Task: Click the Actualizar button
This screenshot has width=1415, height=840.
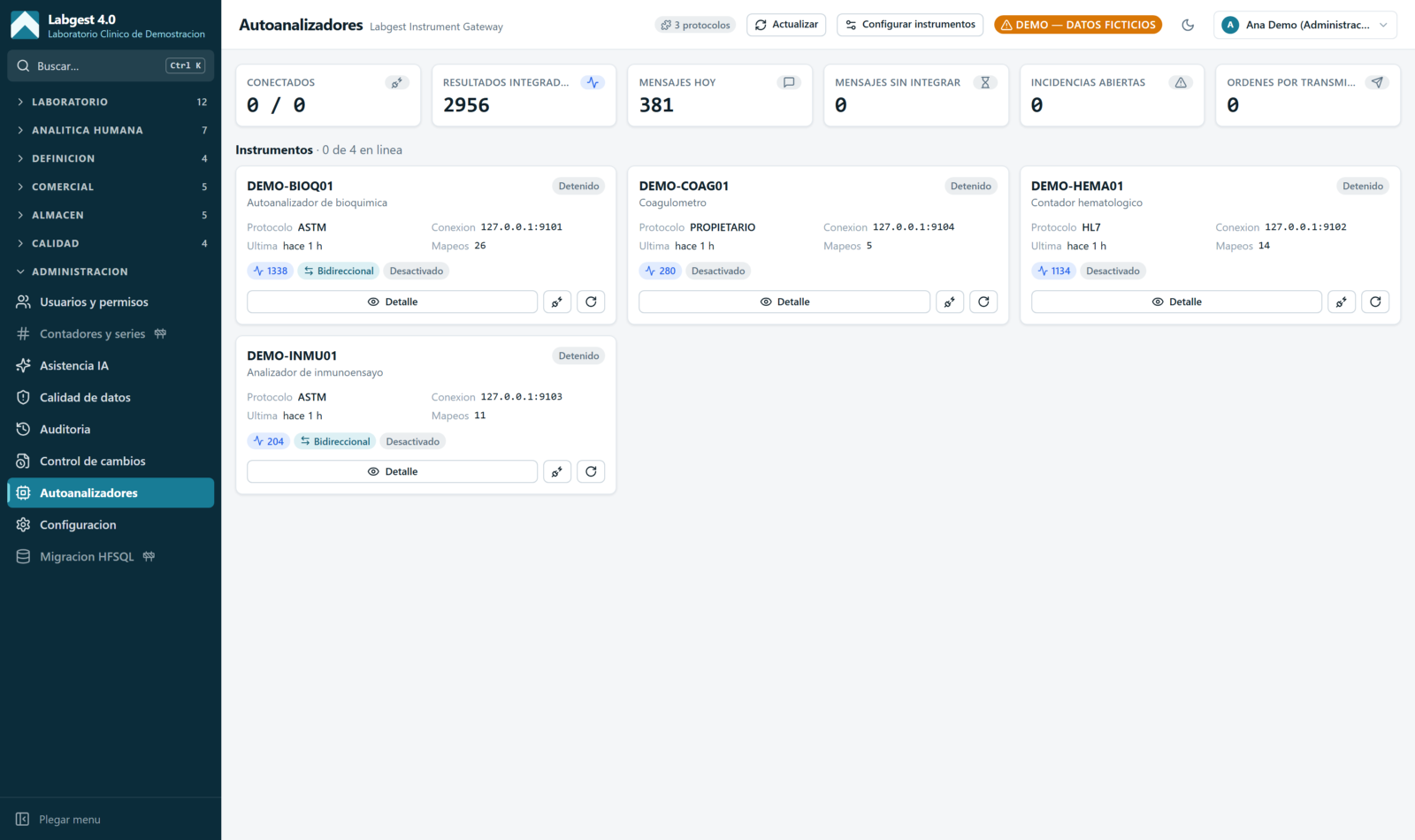Action: pos(786,25)
